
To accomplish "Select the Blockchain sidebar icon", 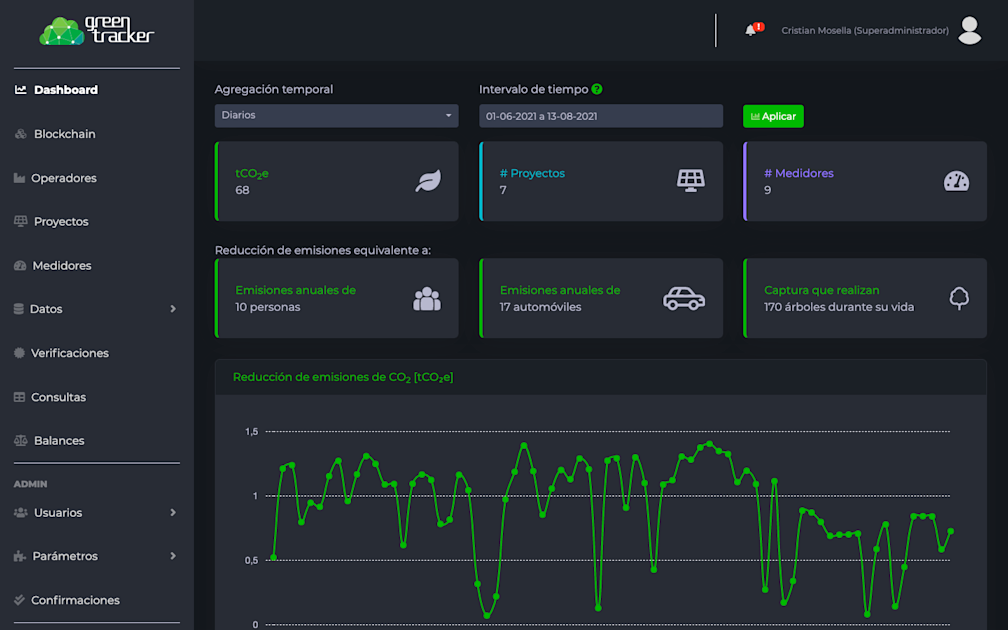I will 20,133.
